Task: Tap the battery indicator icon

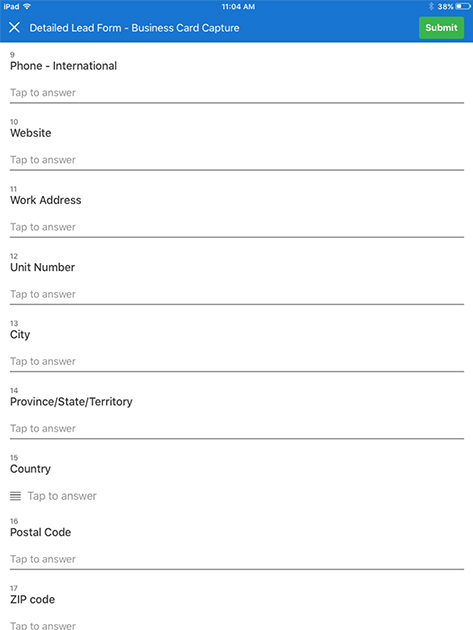Action: (463, 6)
